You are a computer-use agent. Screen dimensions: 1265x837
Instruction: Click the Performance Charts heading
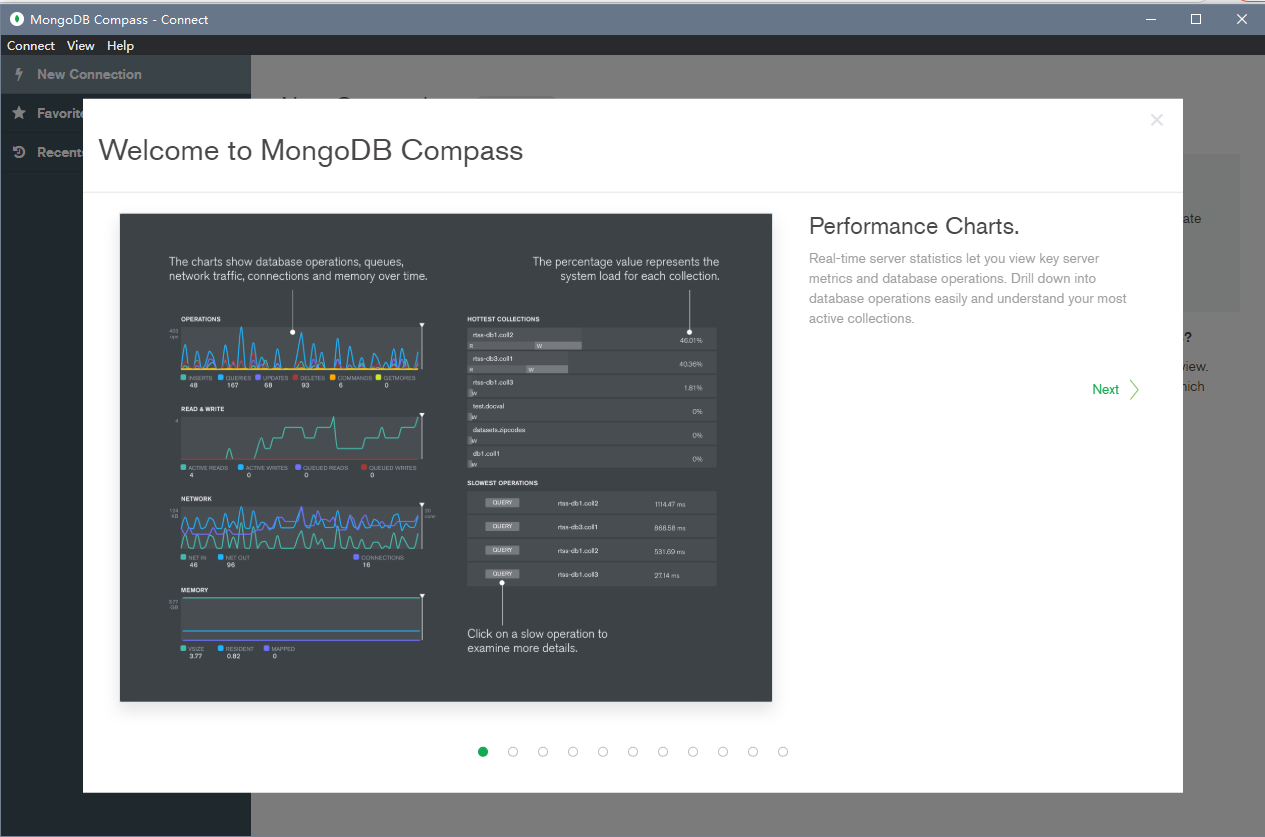click(914, 226)
